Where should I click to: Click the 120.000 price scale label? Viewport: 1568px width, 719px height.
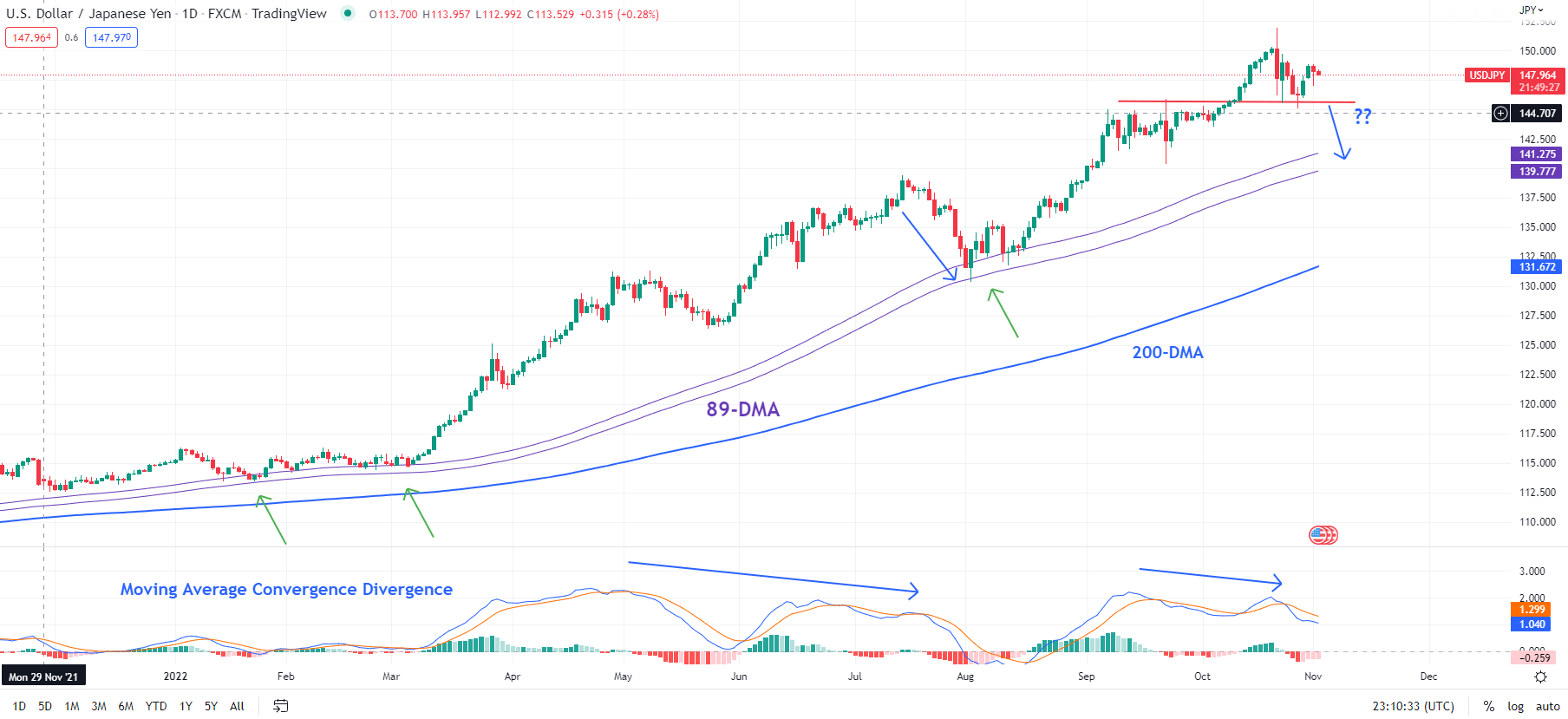[x=1538, y=404]
